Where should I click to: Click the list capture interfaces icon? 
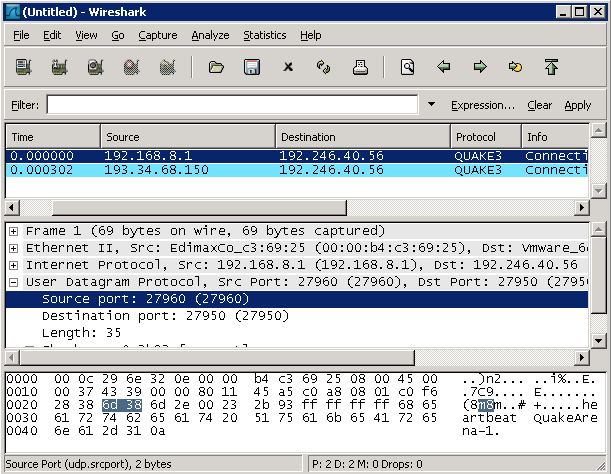coord(23,68)
